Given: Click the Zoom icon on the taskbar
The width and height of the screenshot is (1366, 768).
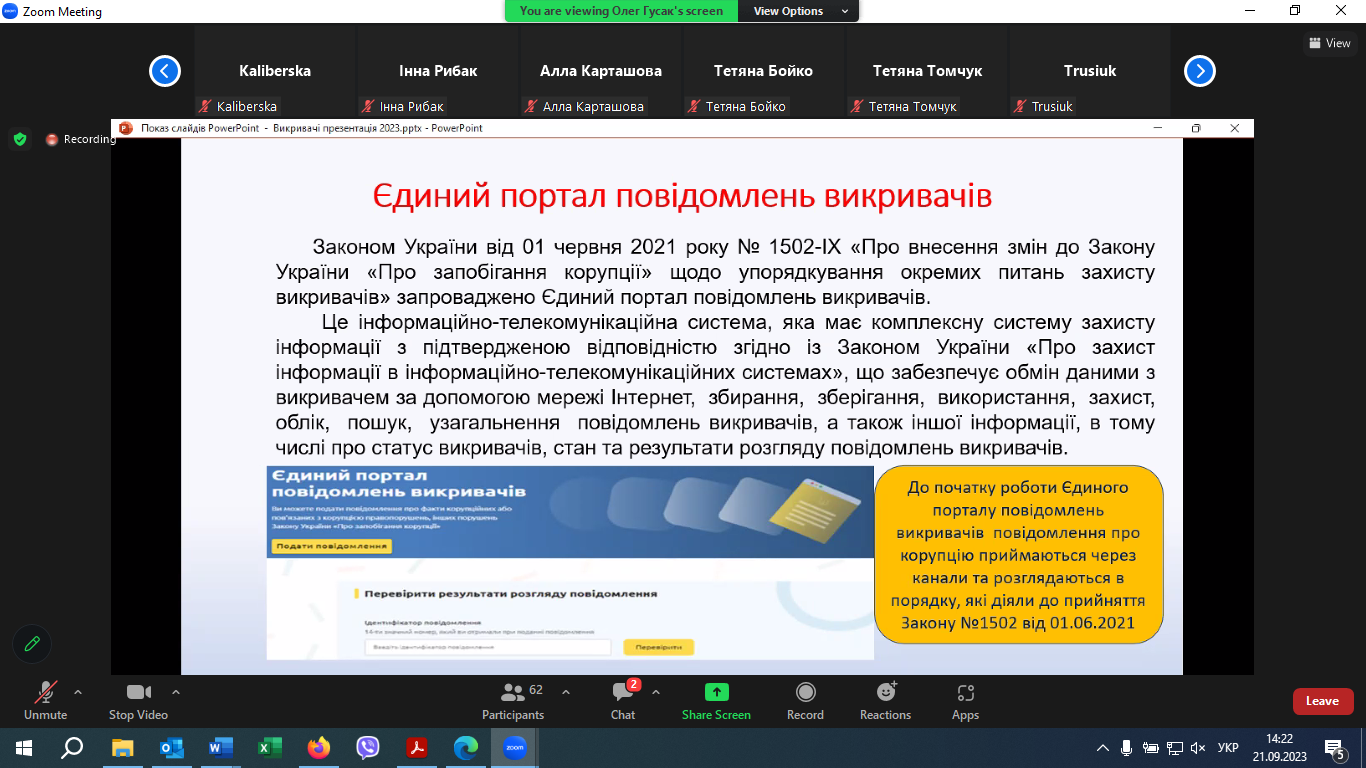Looking at the screenshot, I should click(514, 747).
